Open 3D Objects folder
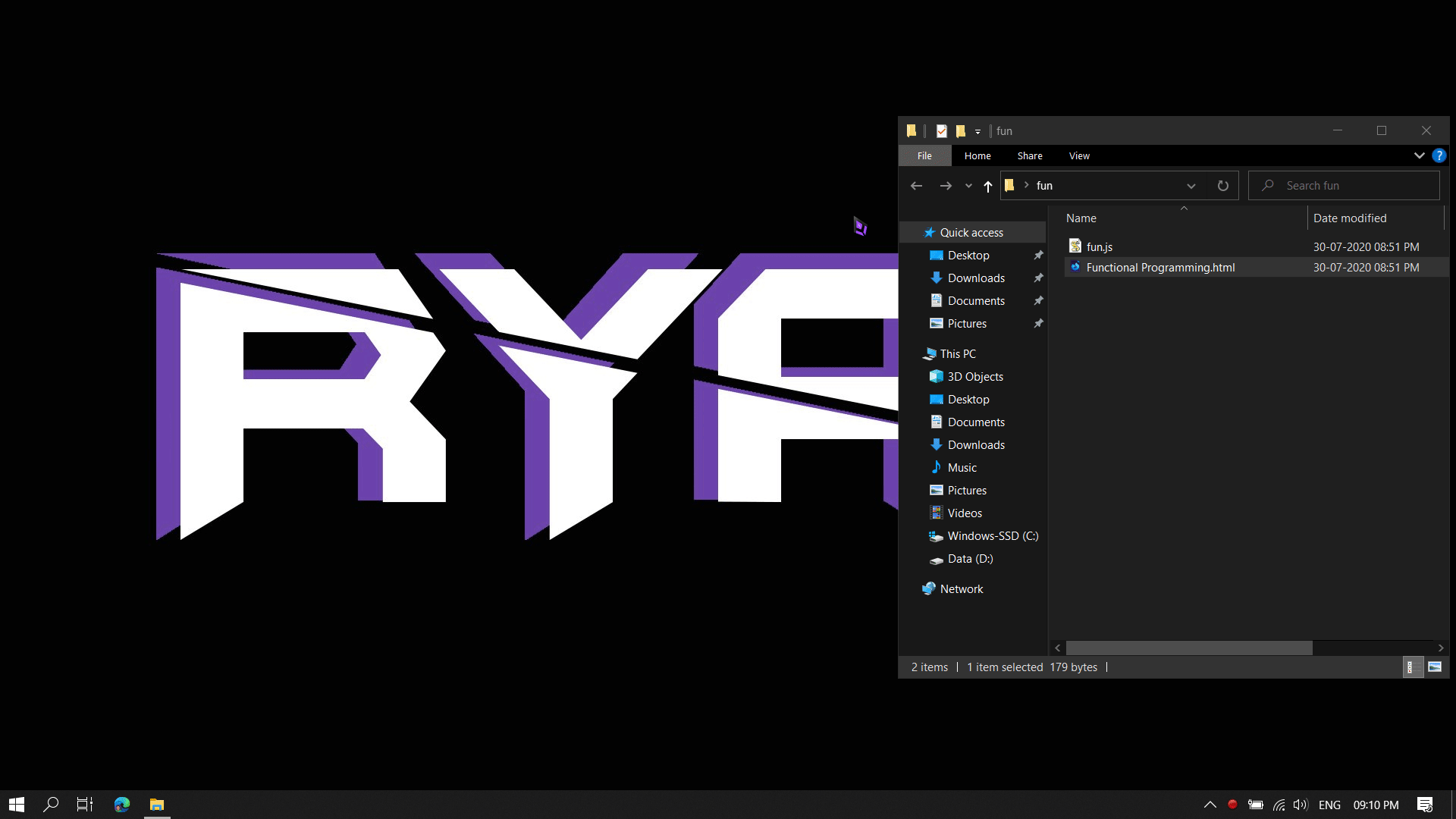This screenshot has height=819, width=1456. point(975,377)
